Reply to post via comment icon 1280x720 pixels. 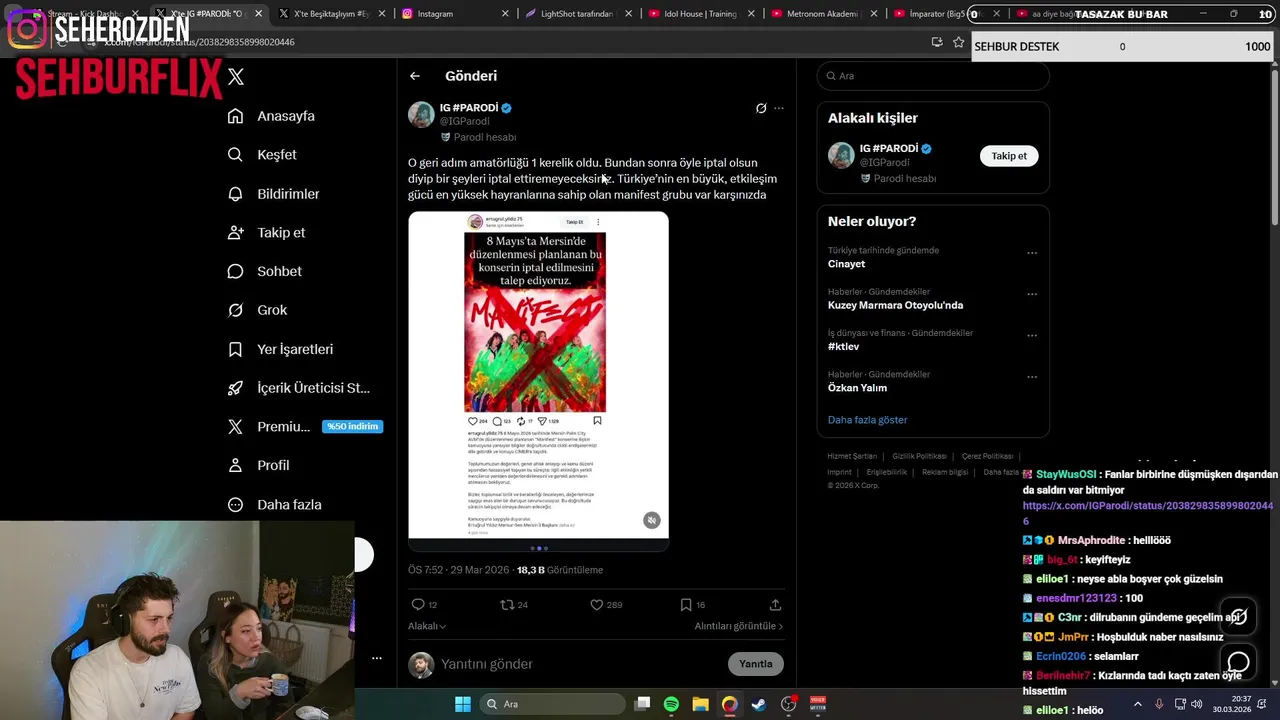click(x=418, y=605)
